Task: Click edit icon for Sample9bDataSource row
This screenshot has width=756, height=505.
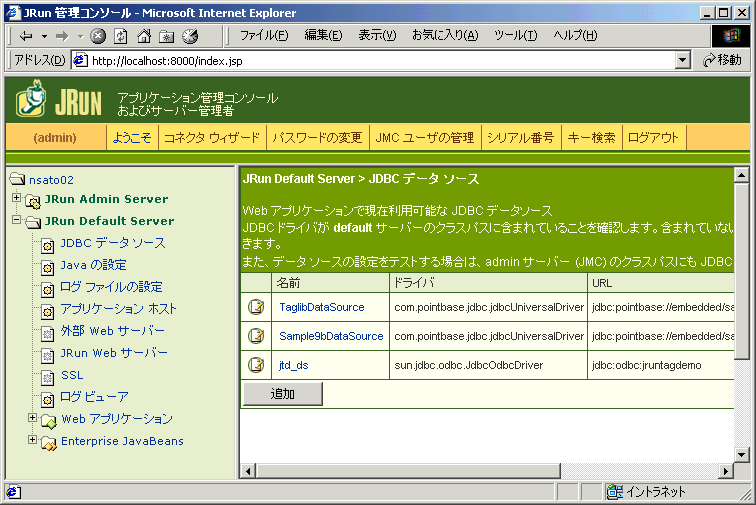Action: pyautogui.click(x=256, y=336)
